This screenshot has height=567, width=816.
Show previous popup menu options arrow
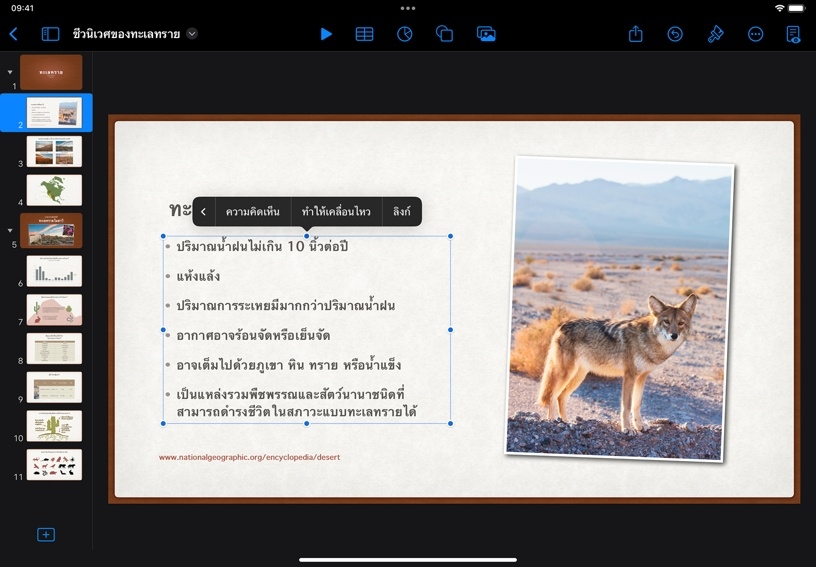pyautogui.click(x=203, y=212)
